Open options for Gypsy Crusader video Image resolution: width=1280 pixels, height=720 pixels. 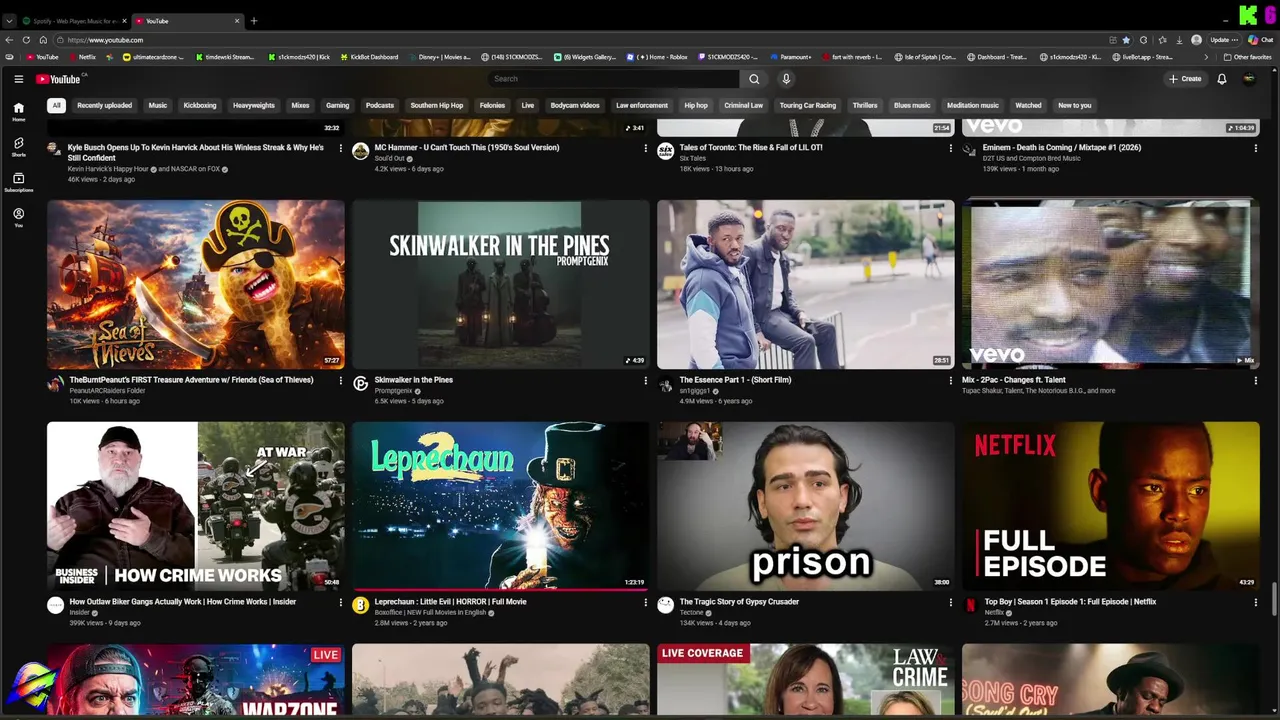click(950, 602)
